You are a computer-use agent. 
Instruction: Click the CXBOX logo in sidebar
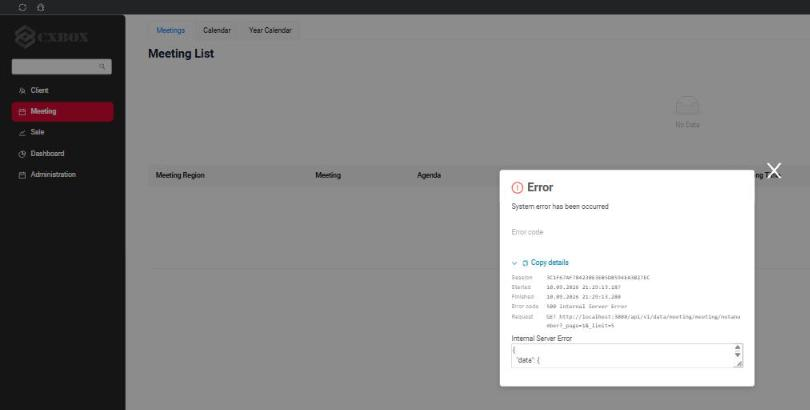click(x=52, y=37)
